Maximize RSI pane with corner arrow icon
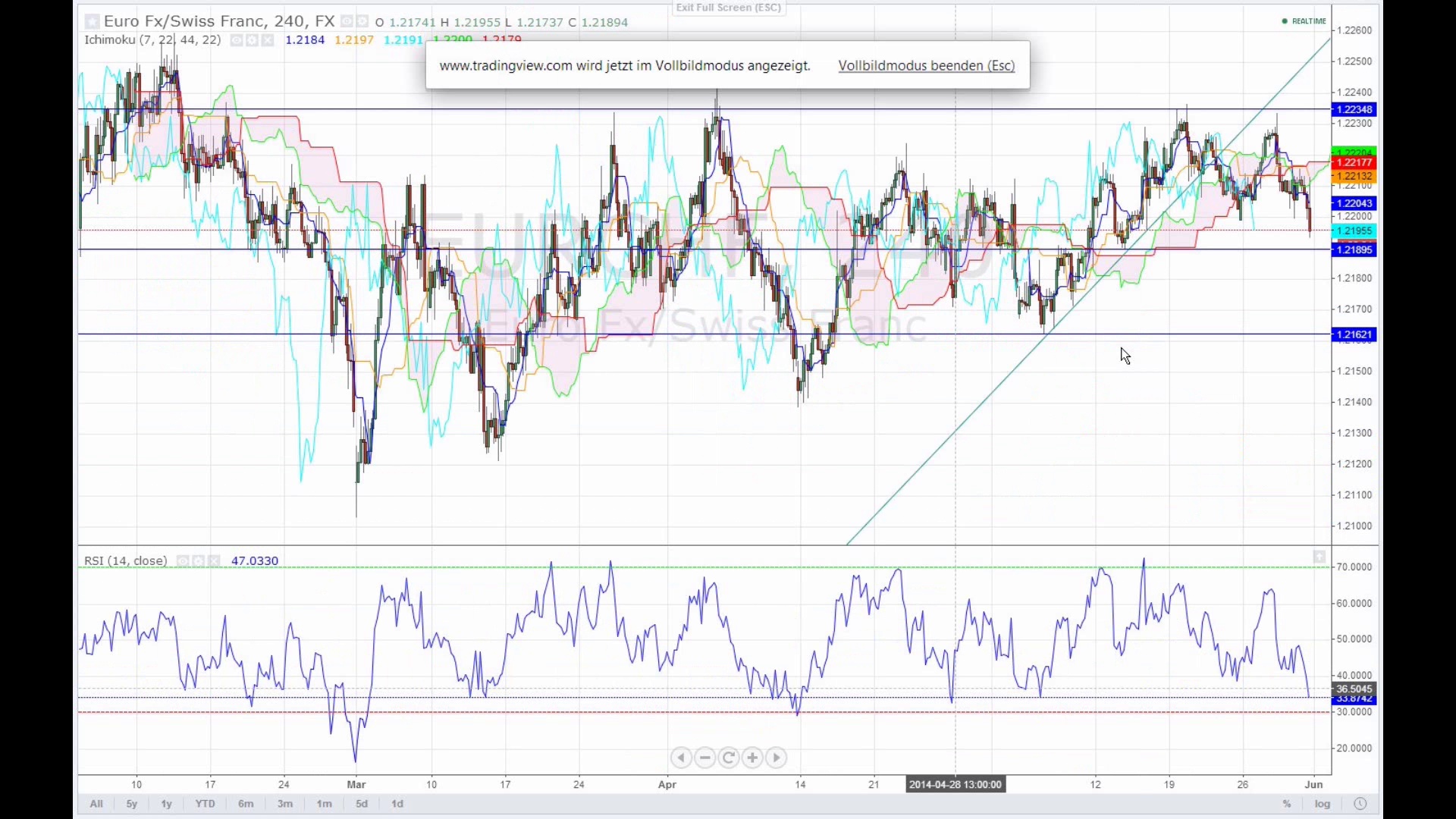Viewport: 1456px width, 819px height. point(1319,557)
